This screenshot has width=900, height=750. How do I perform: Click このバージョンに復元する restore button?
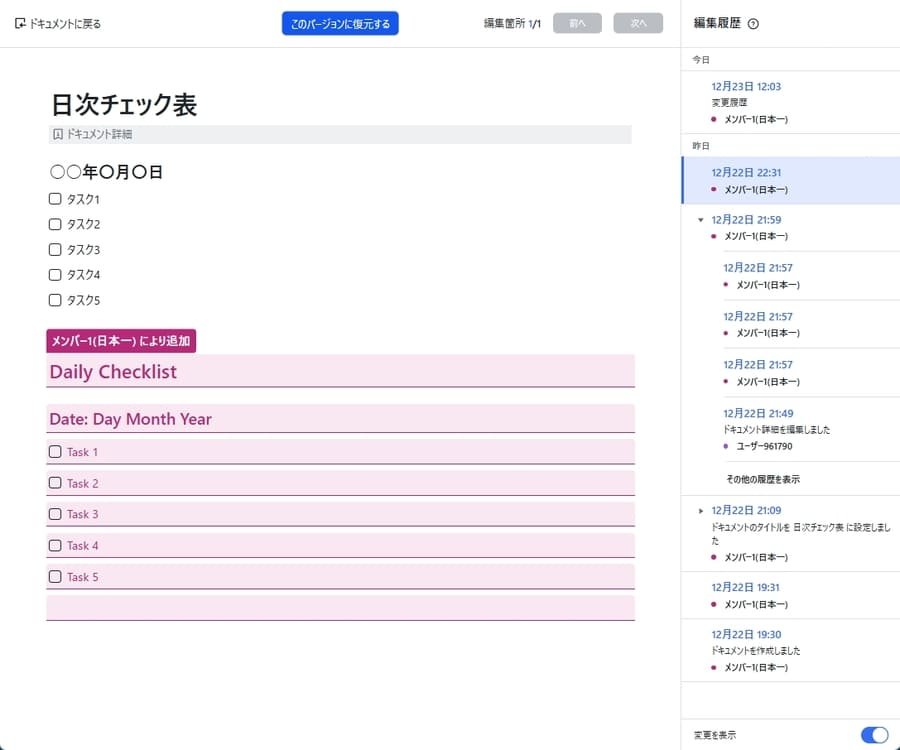339,22
